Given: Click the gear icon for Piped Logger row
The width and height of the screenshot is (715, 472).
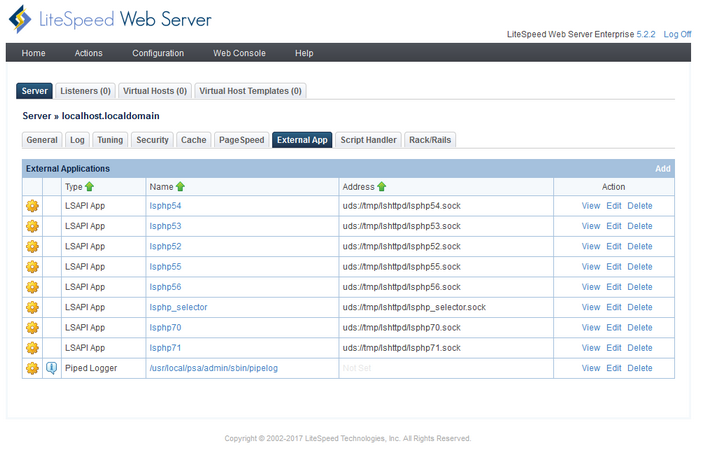Looking at the screenshot, I should pyautogui.click(x=32, y=368).
